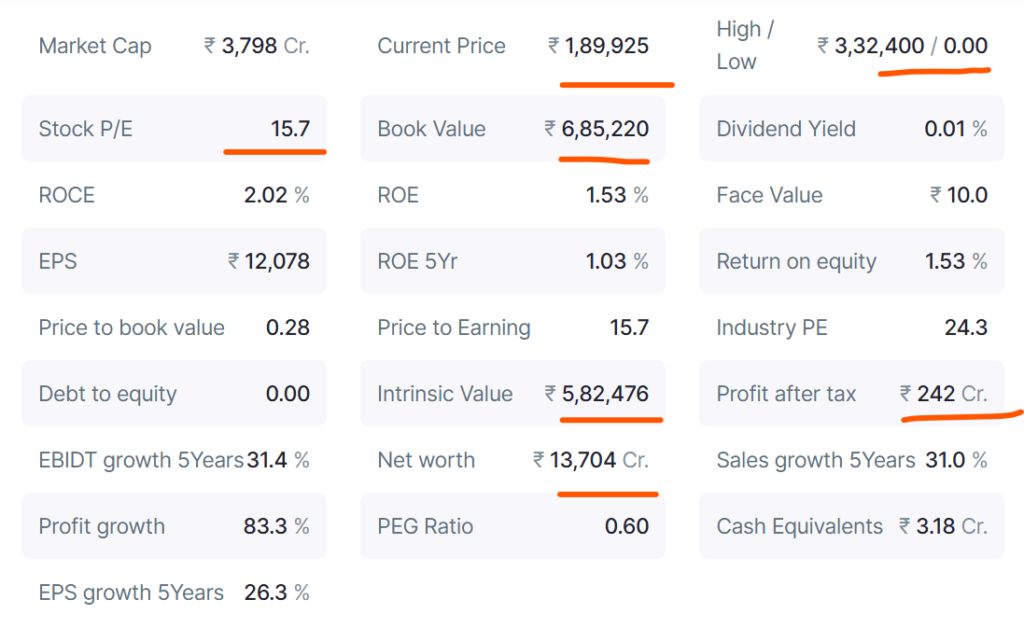Viewport: 1024px width, 641px height.
Task: Select the Current Price figure 1,89,925
Action: click(x=598, y=46)
